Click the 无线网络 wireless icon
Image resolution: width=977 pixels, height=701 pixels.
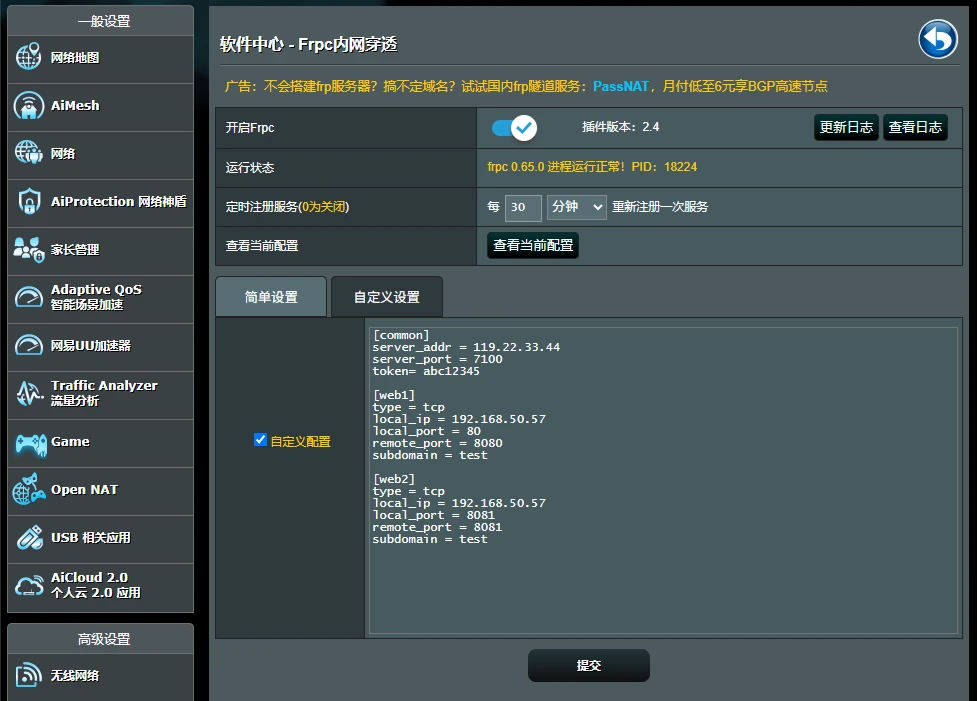(29, 675)
